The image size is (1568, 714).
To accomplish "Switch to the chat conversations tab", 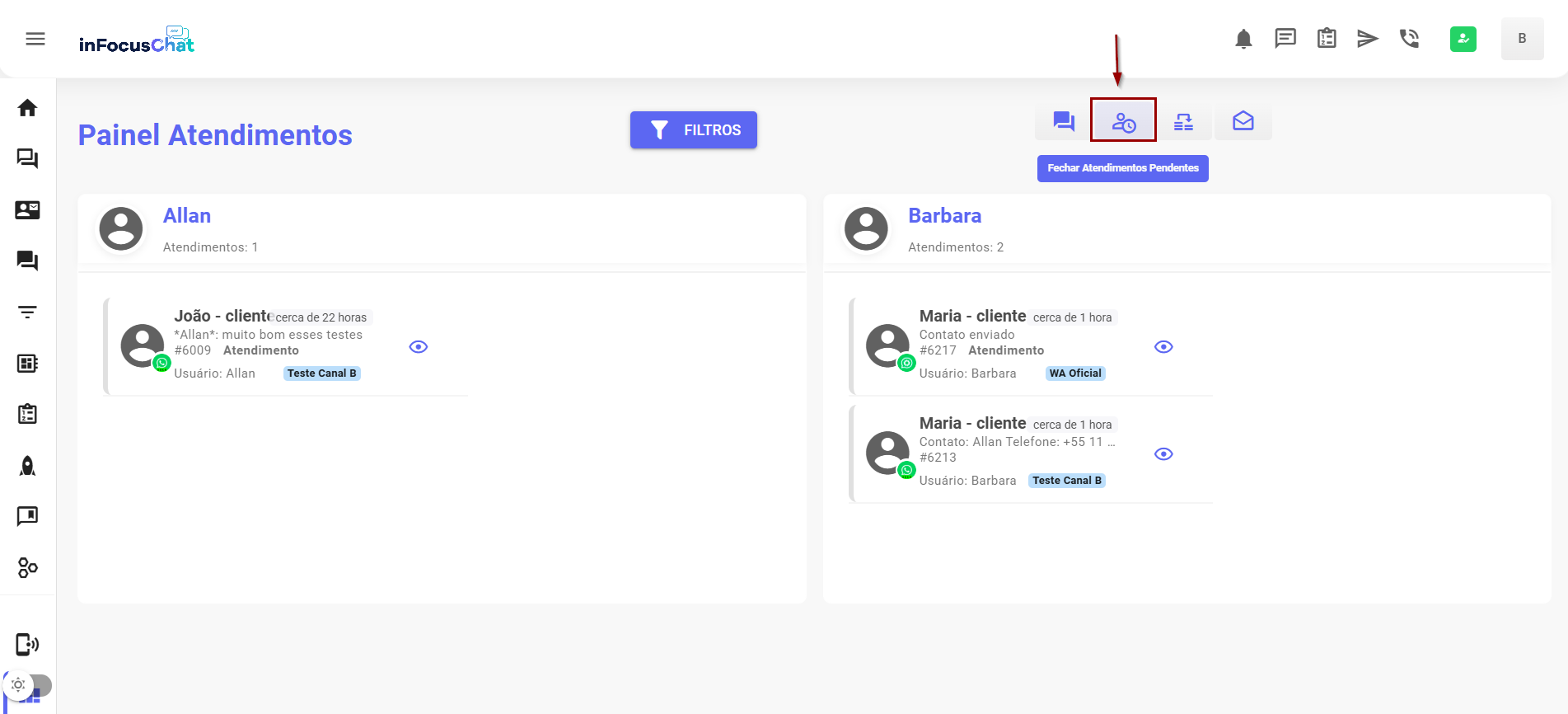I will click(1064, 122).
